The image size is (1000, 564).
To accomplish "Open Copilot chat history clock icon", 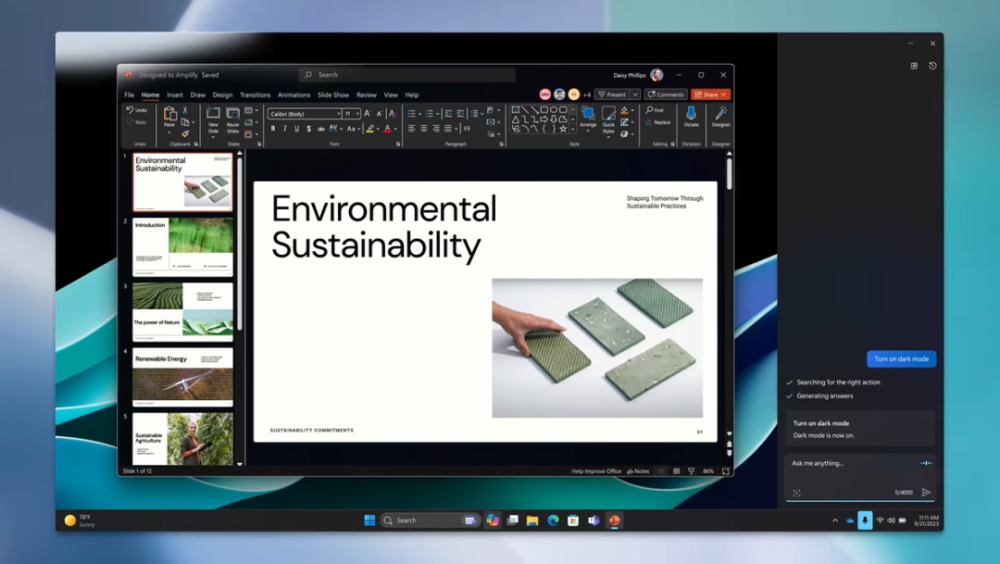I will [932, 66].
